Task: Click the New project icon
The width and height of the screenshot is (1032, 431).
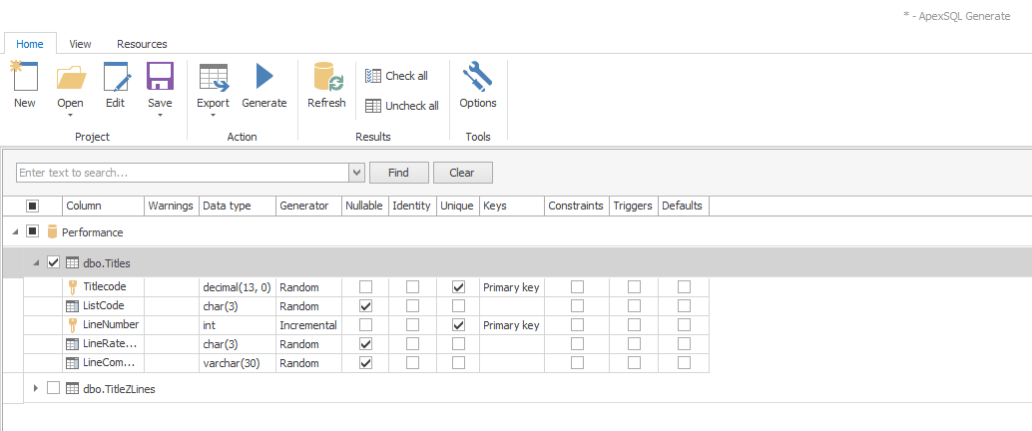Action: 24,78
